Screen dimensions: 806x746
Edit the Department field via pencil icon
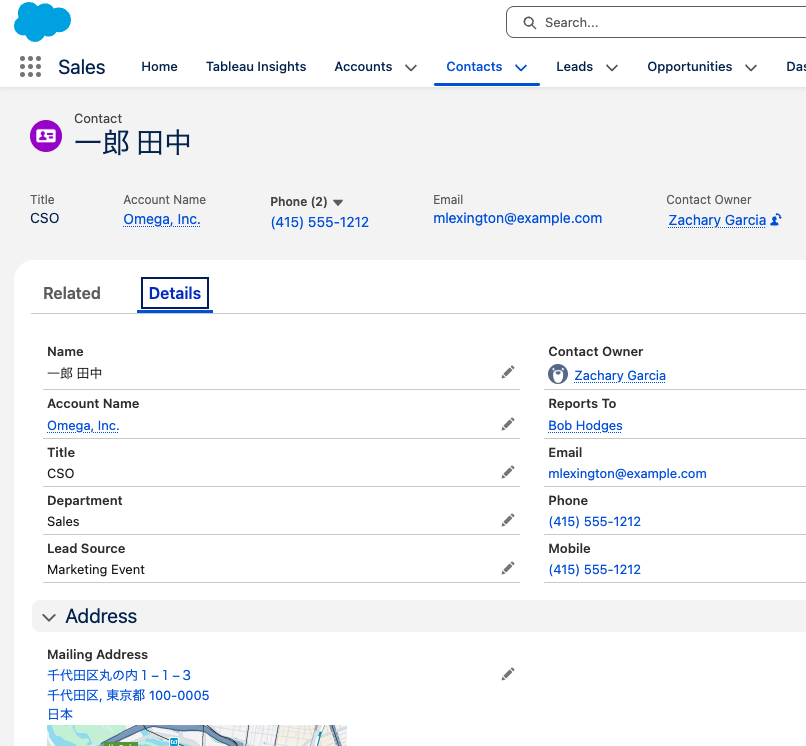508,520
